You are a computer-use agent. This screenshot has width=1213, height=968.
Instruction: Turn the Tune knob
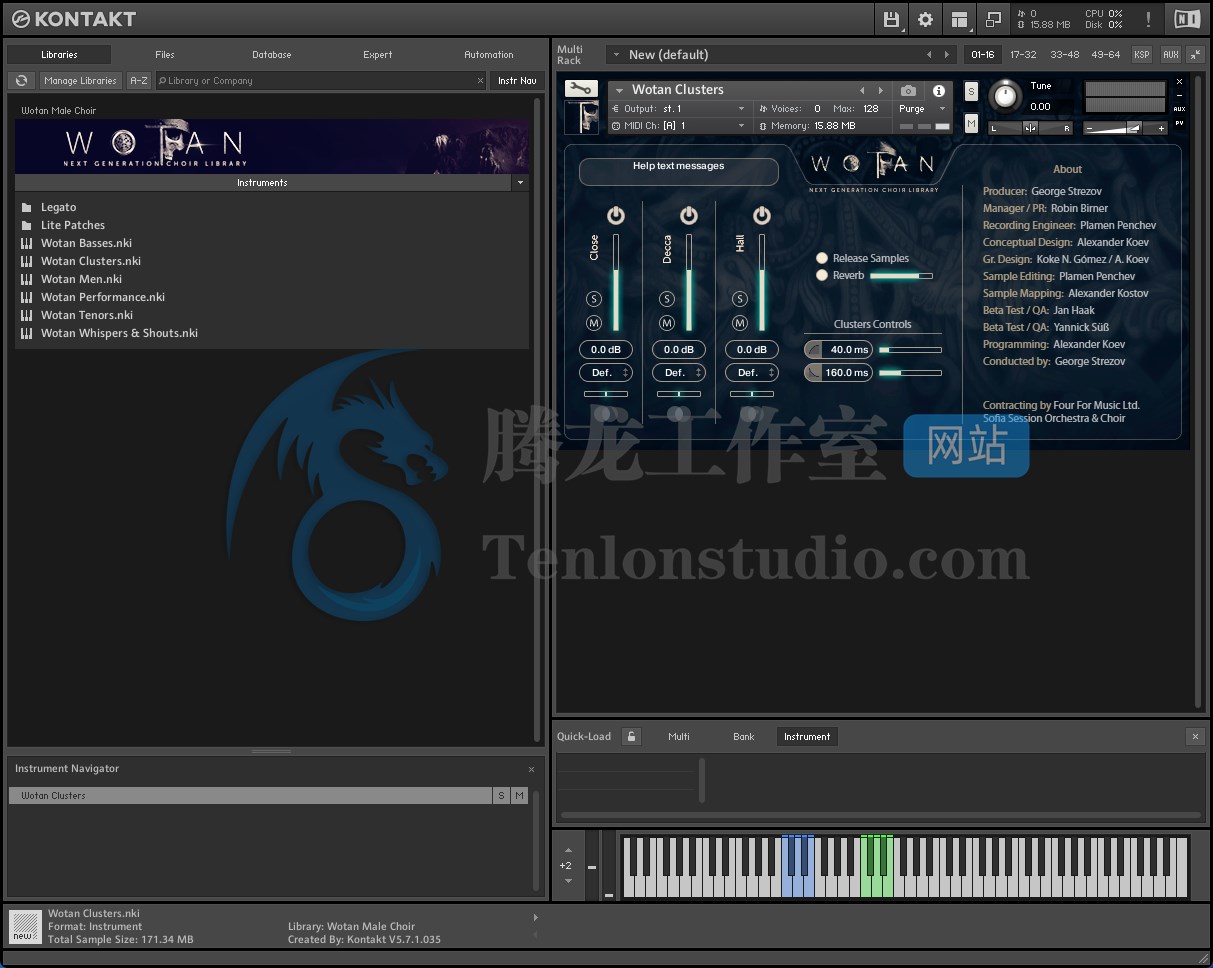click(1006, 96)
